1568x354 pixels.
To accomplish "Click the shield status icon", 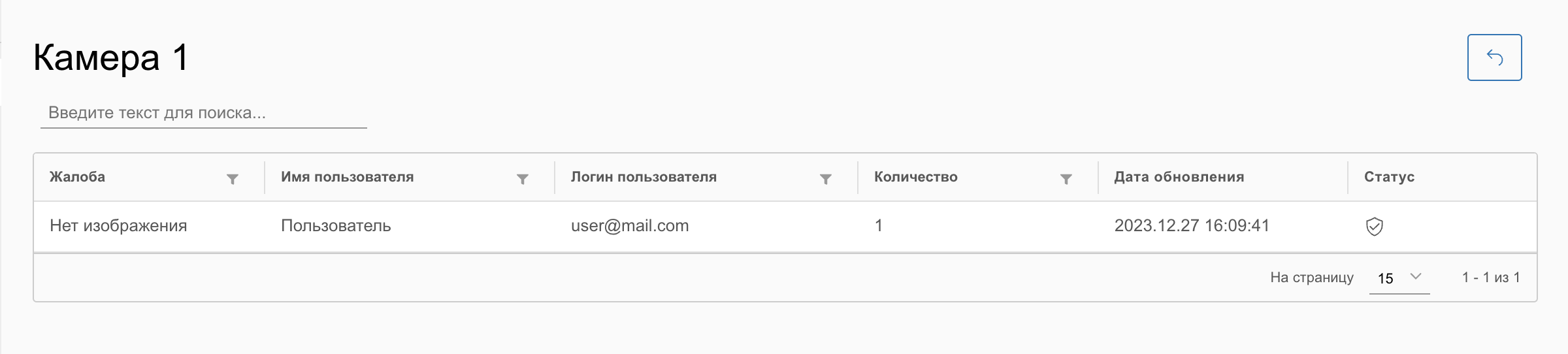I will [1374, 227].
